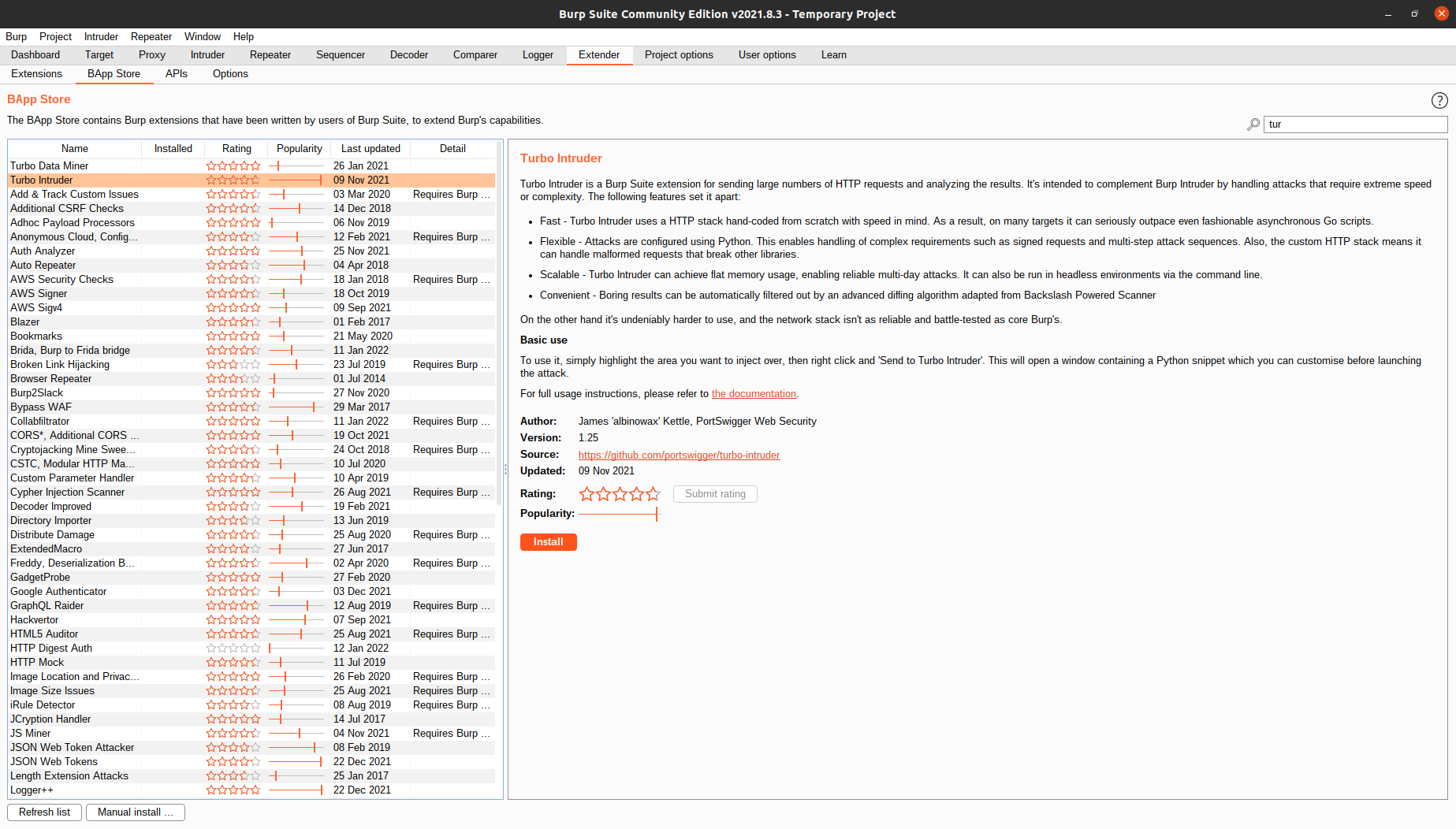Open the documentation link
Screen dimensions: 1456x829
[x=754, y=394]
